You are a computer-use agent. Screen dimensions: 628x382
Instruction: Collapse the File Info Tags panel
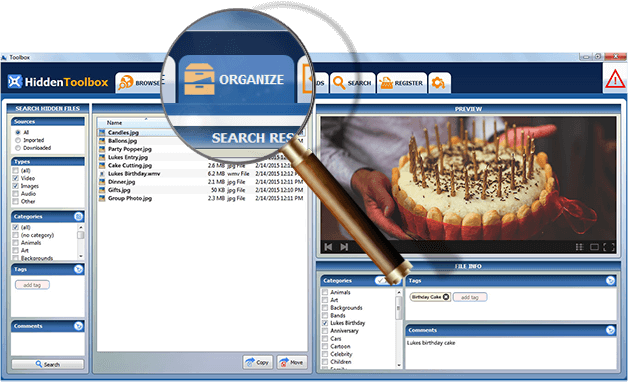click(610, 281)
